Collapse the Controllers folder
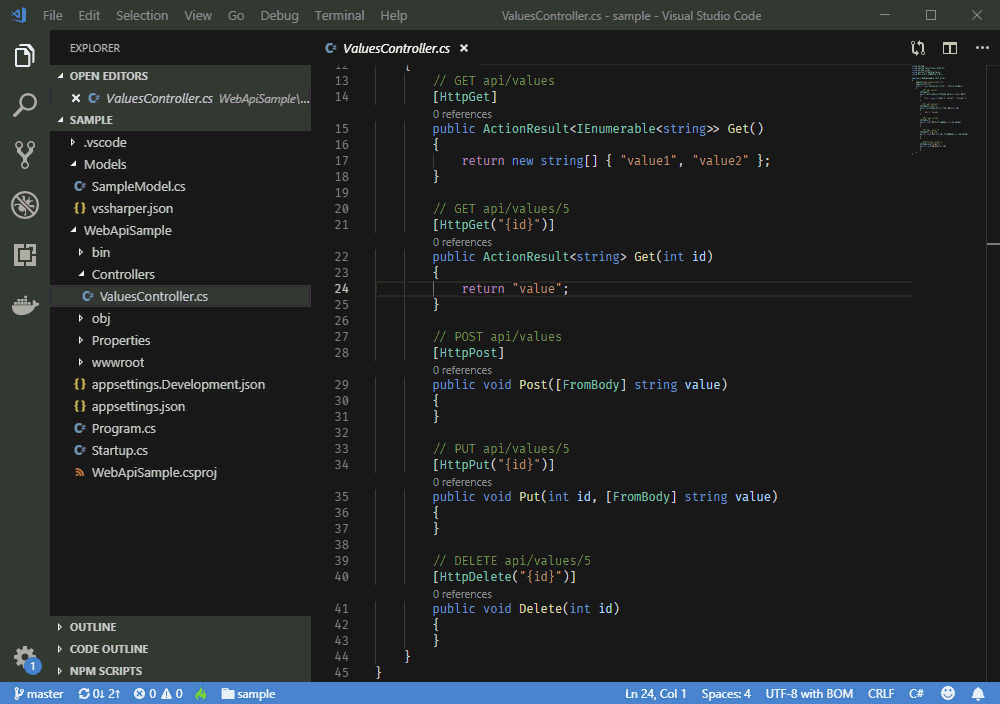 tap(122, 274)
